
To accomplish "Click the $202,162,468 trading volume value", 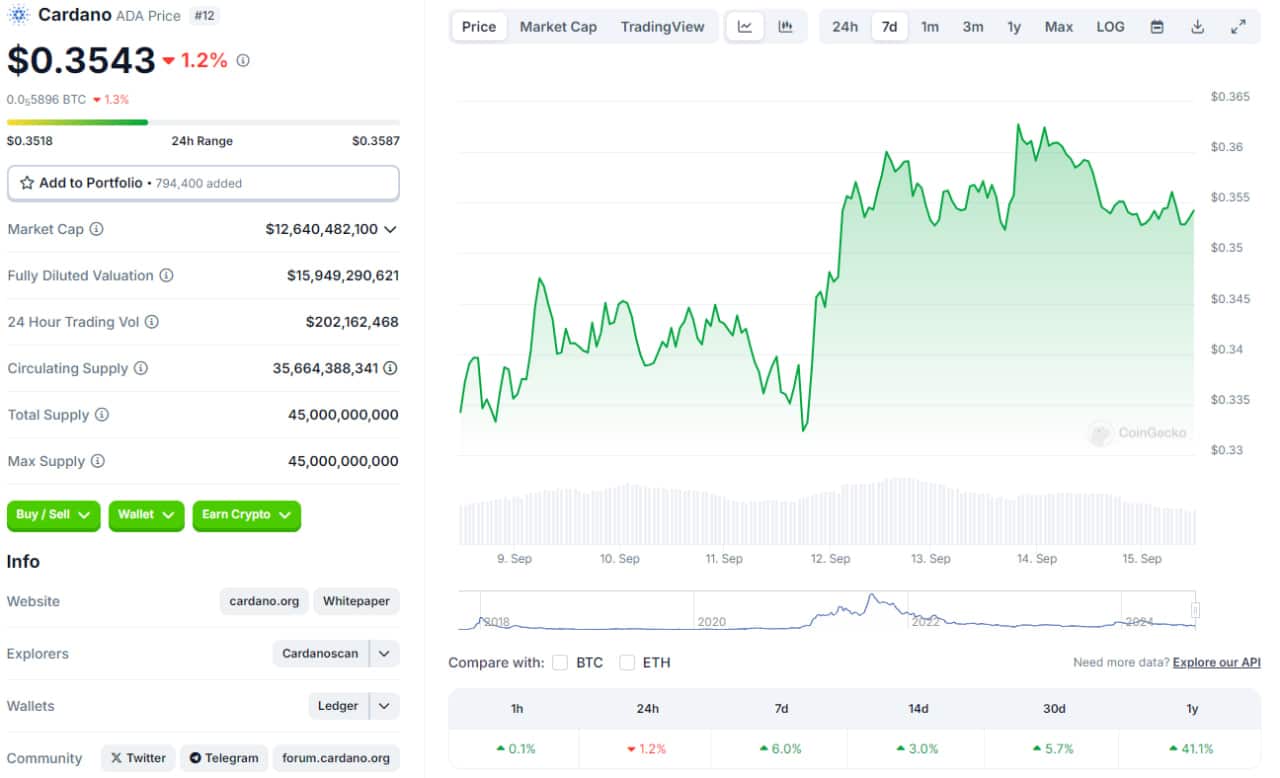I will pos(352,322).
